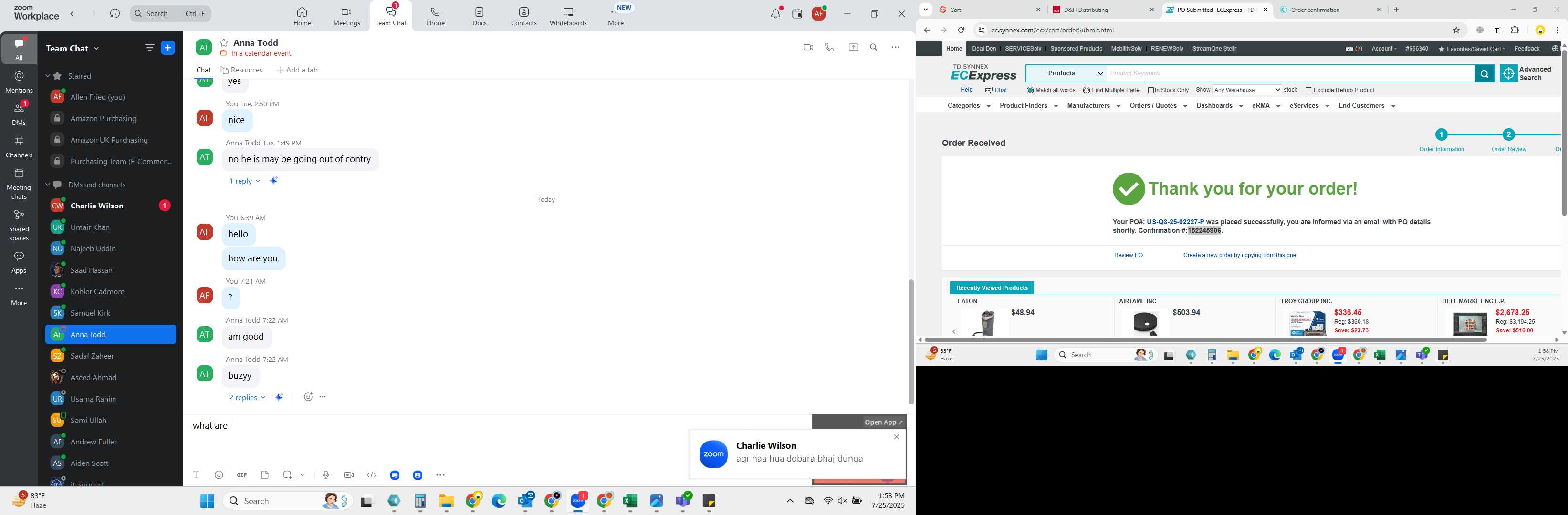Image resolution: width=1568 pixels, height=515 pixels.
Task: Open DMs in the Zoom sidebar
Action: (x=19, y=113)
